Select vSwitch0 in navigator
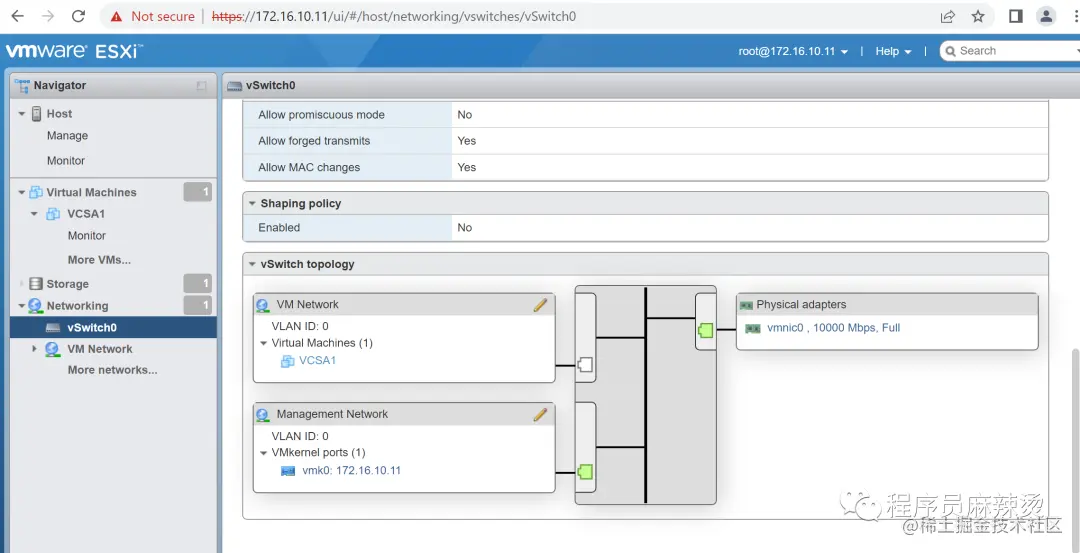 click(114, 328)
